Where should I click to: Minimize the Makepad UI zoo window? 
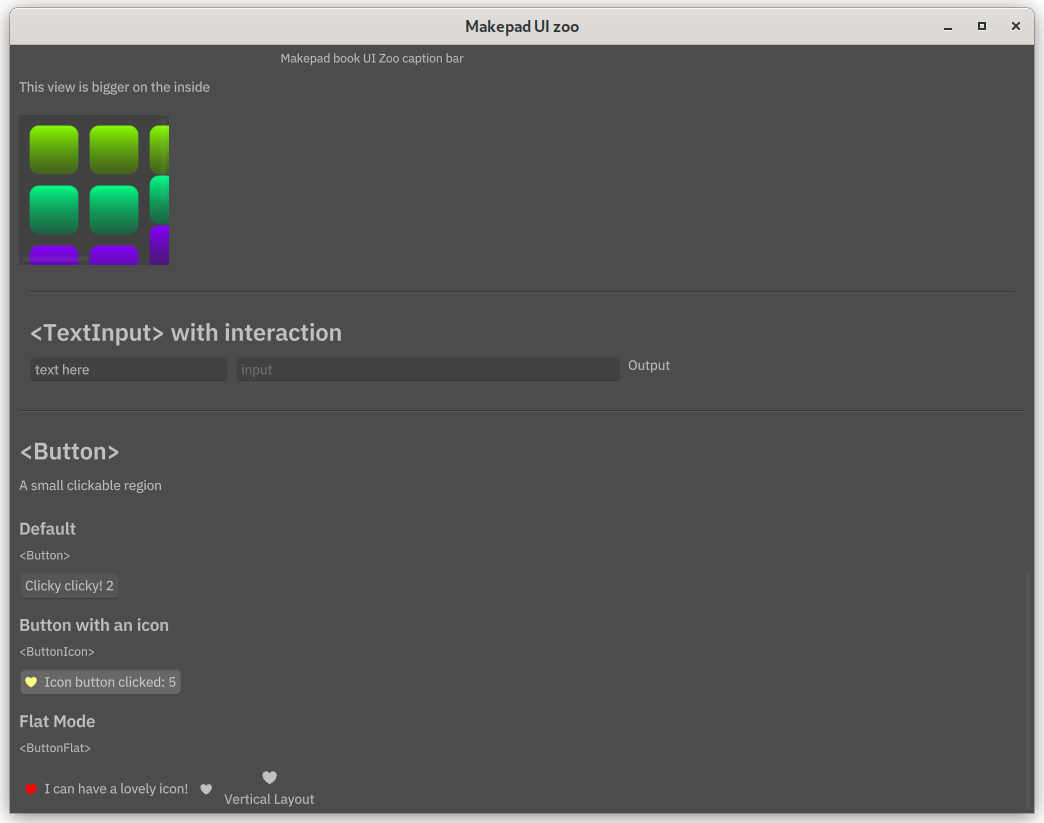coord(948,27)
